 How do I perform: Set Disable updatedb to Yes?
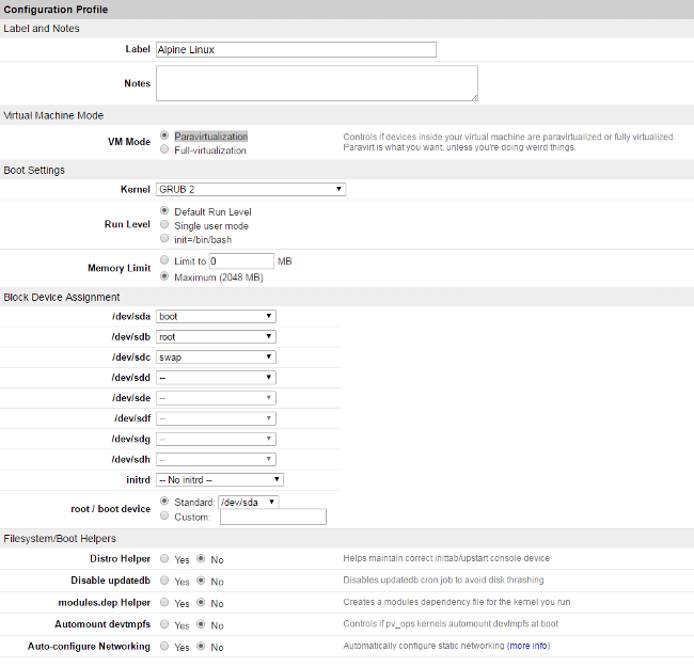(164, 580)
